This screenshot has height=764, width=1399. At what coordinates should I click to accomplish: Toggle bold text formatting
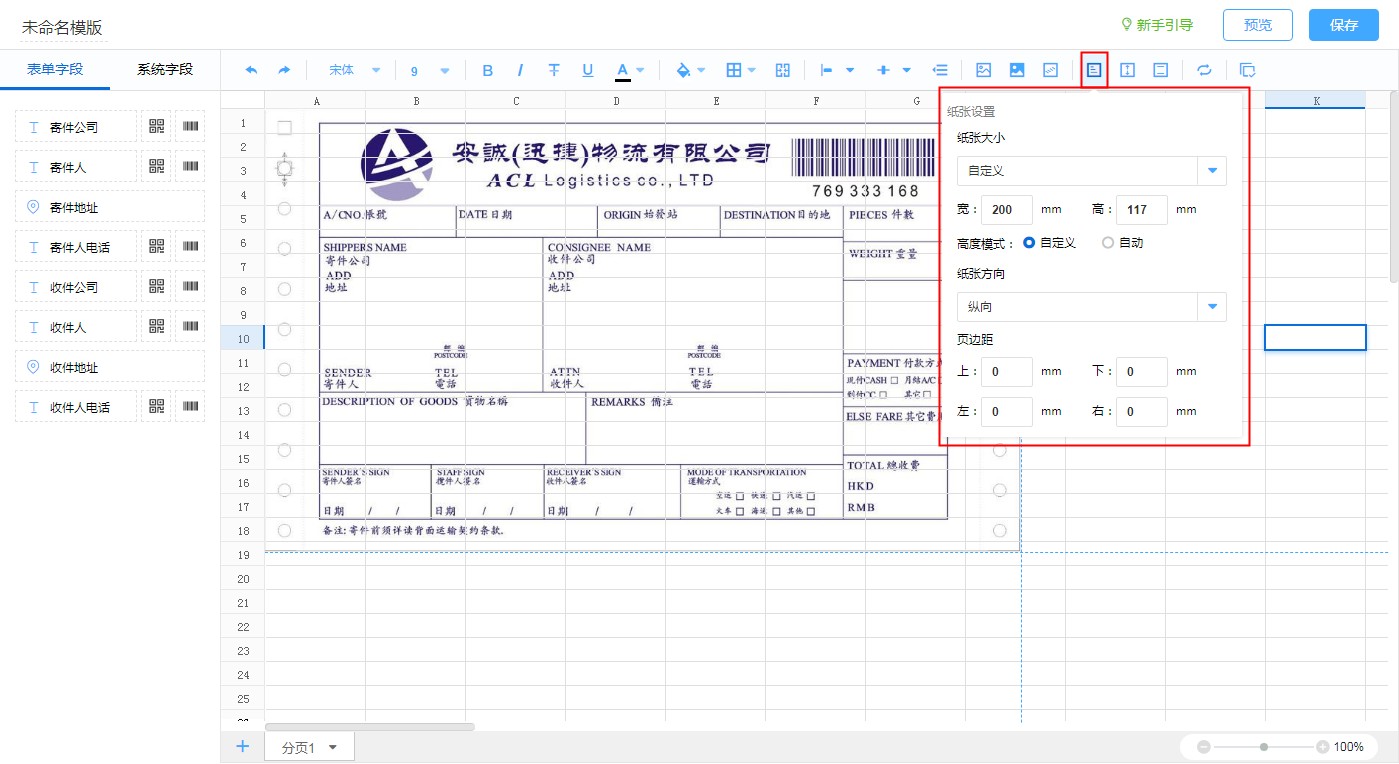coord(488,70)
